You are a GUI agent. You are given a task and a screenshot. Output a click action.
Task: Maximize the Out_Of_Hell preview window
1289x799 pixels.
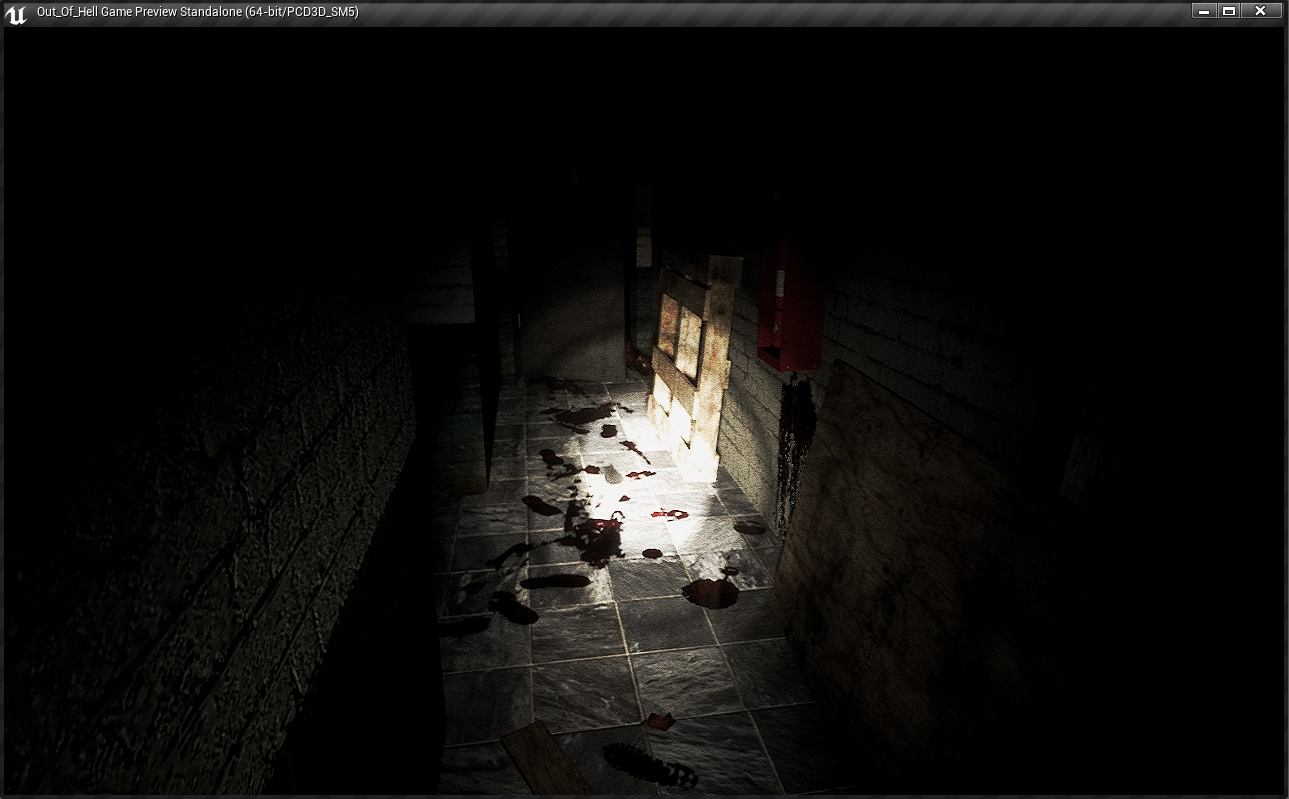coord(1230,11)
